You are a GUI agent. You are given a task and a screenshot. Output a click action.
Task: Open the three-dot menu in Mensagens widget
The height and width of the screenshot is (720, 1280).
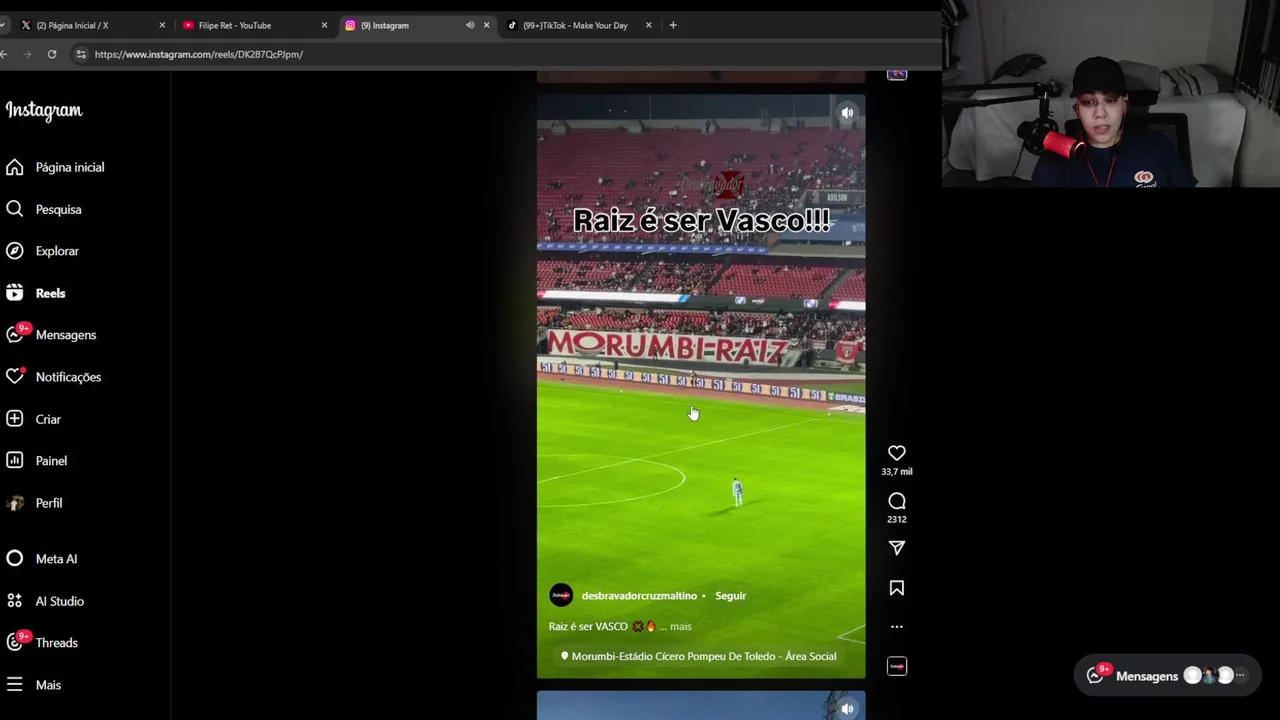tap(1240, 676)
